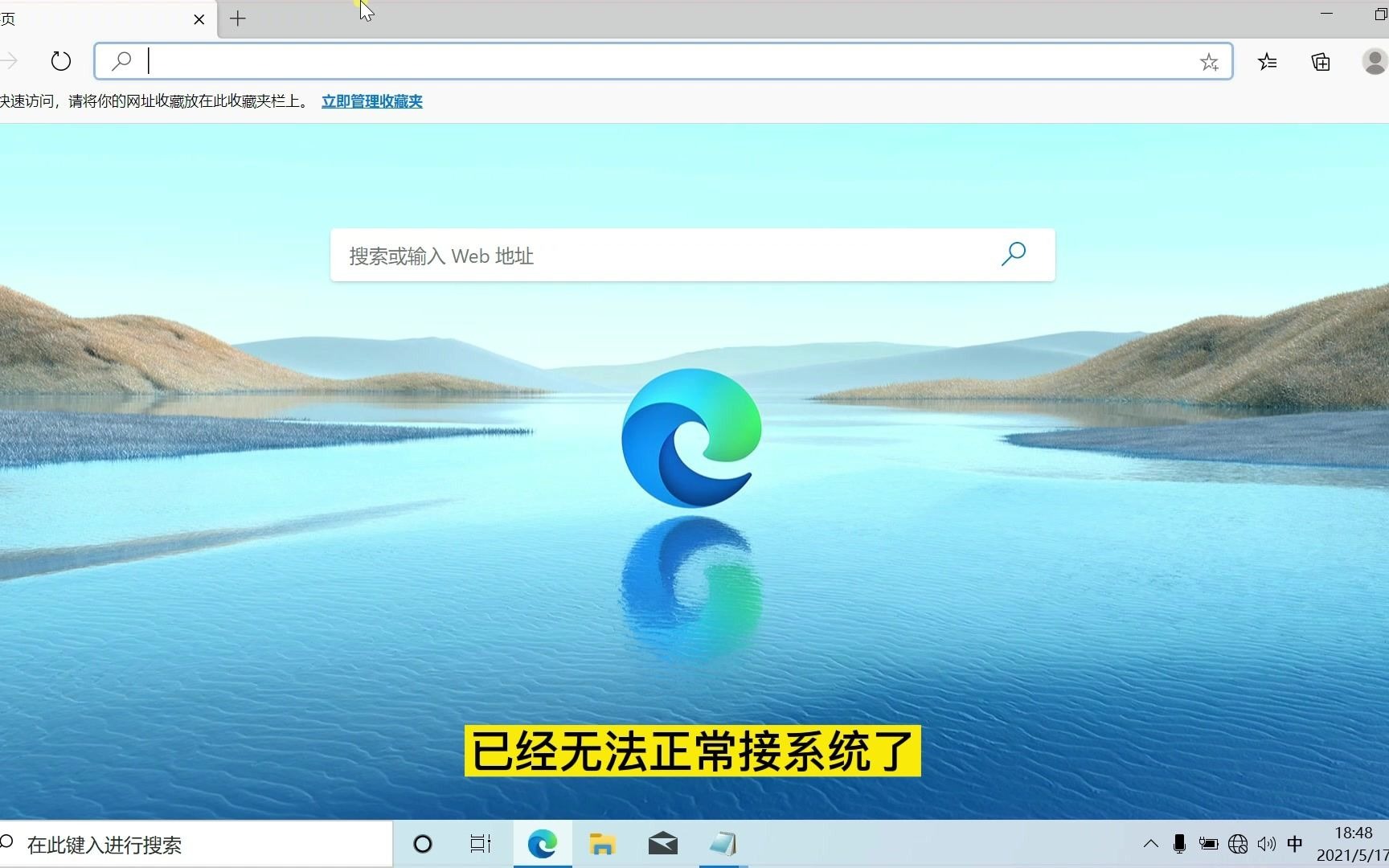
Task: Restore down the browser window
Action: tap(1381, 14)
